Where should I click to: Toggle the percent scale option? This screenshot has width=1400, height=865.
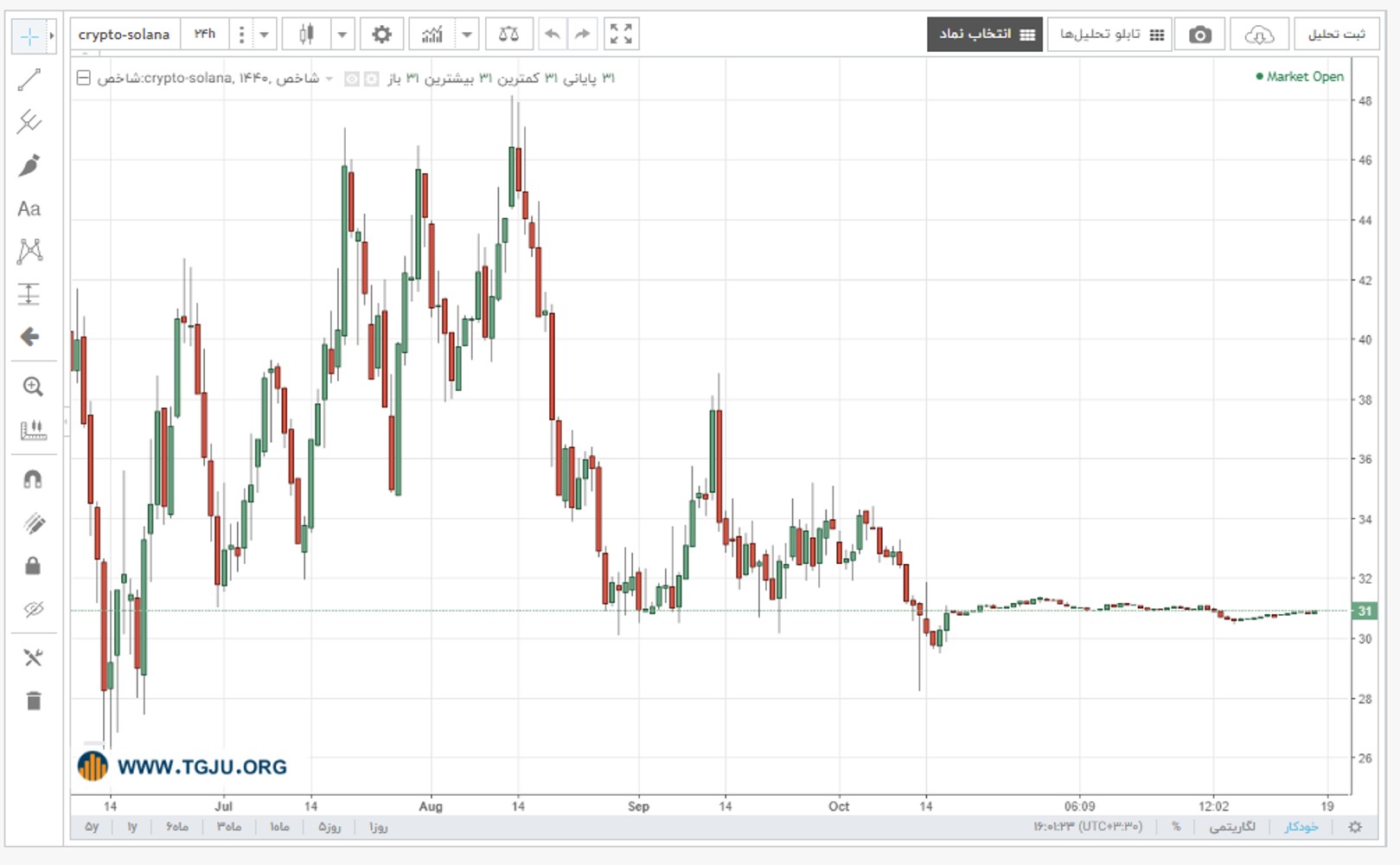click(1176, 827)
